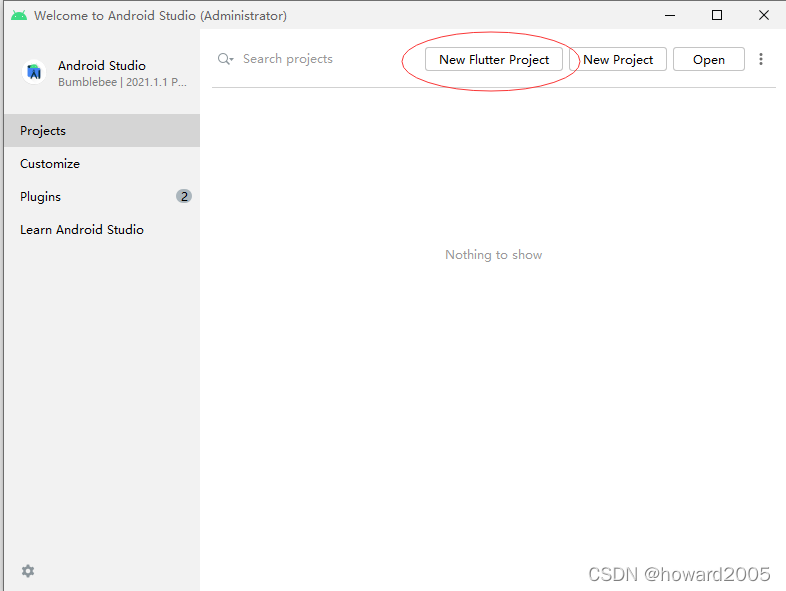Click the search magnifier icon
The width and height of the screenshot is (786, 591).
click(x=225, y=59)
